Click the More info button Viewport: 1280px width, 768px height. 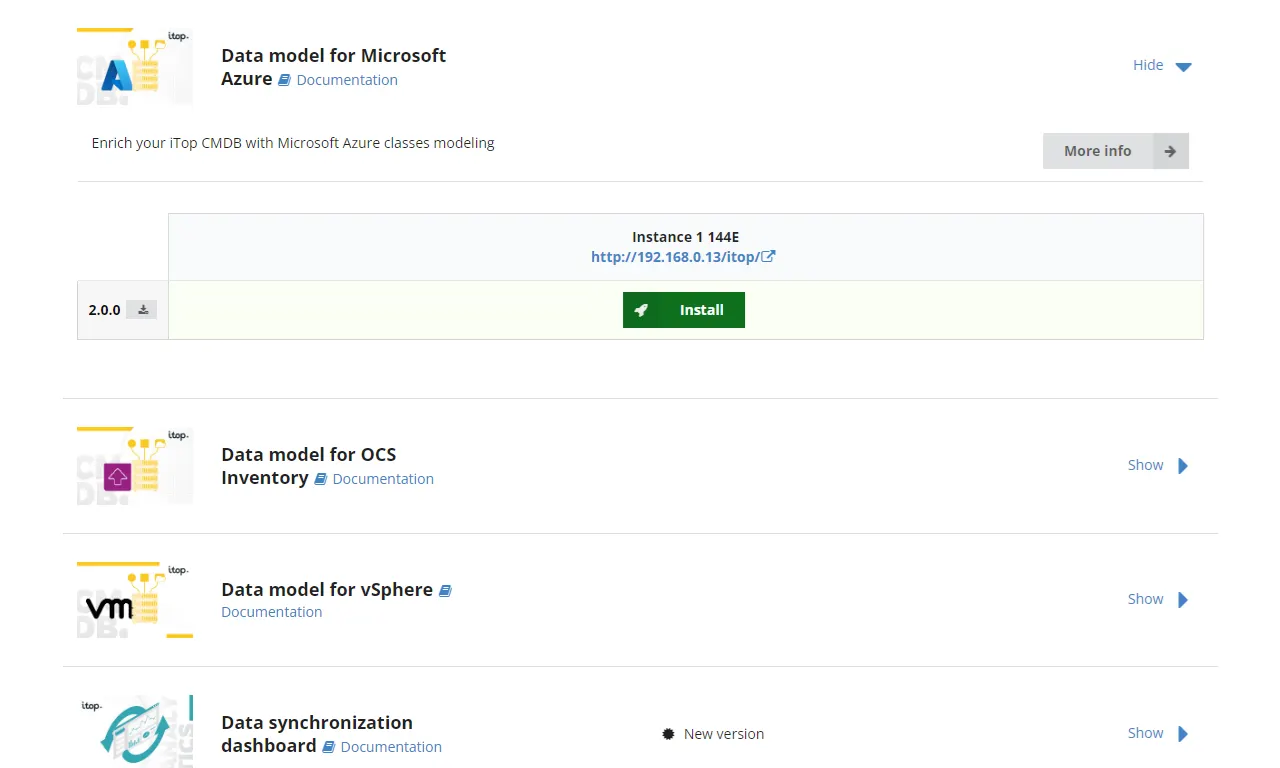[x=1116, y=151]
